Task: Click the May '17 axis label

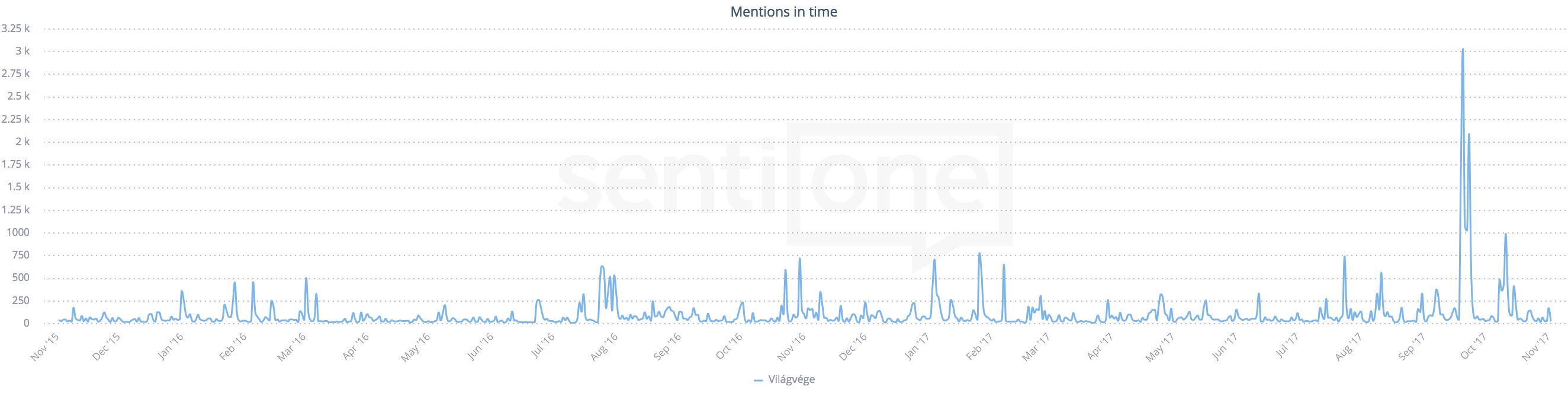Action: (x=1159, y=347)
